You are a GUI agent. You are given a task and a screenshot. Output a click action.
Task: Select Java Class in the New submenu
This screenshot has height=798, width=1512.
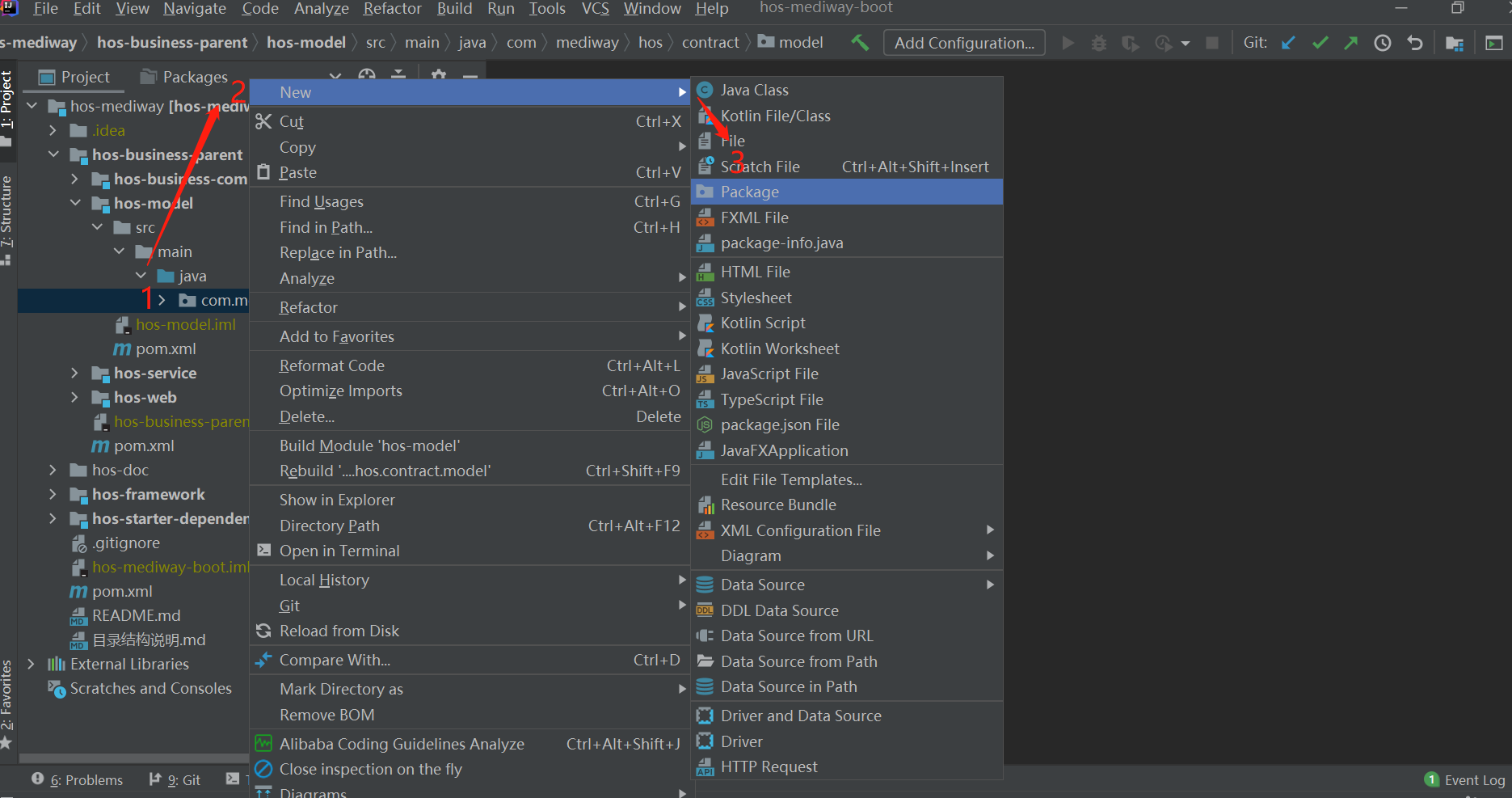click(847, 90)
